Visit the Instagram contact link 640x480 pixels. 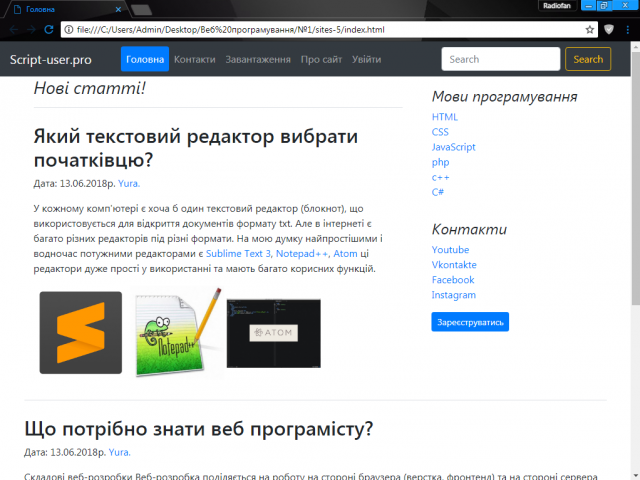click(x=453, y=295)
